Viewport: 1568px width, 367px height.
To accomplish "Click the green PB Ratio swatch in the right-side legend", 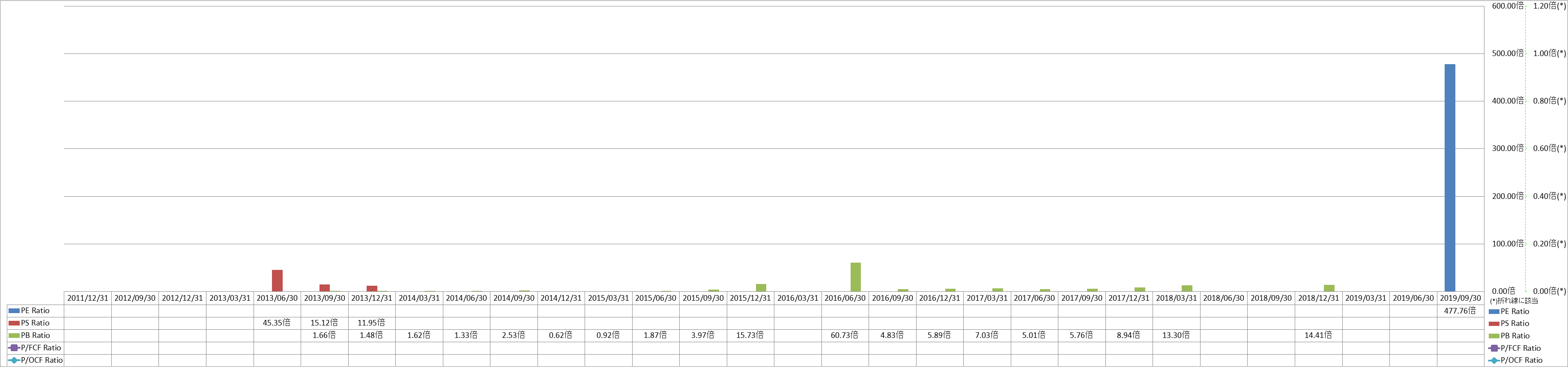I will coord(1494,336).
